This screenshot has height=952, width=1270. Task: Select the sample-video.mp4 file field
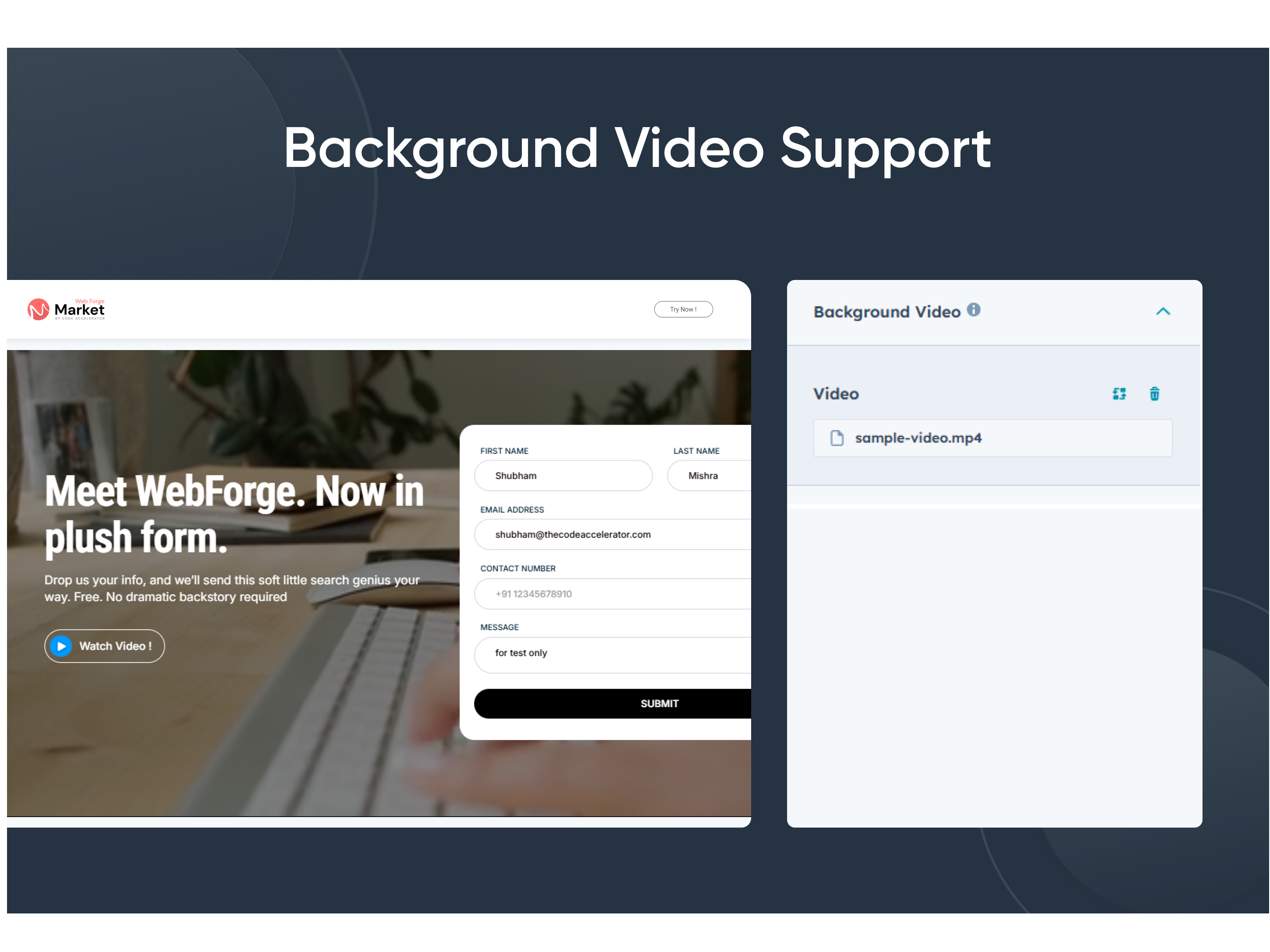993,438
